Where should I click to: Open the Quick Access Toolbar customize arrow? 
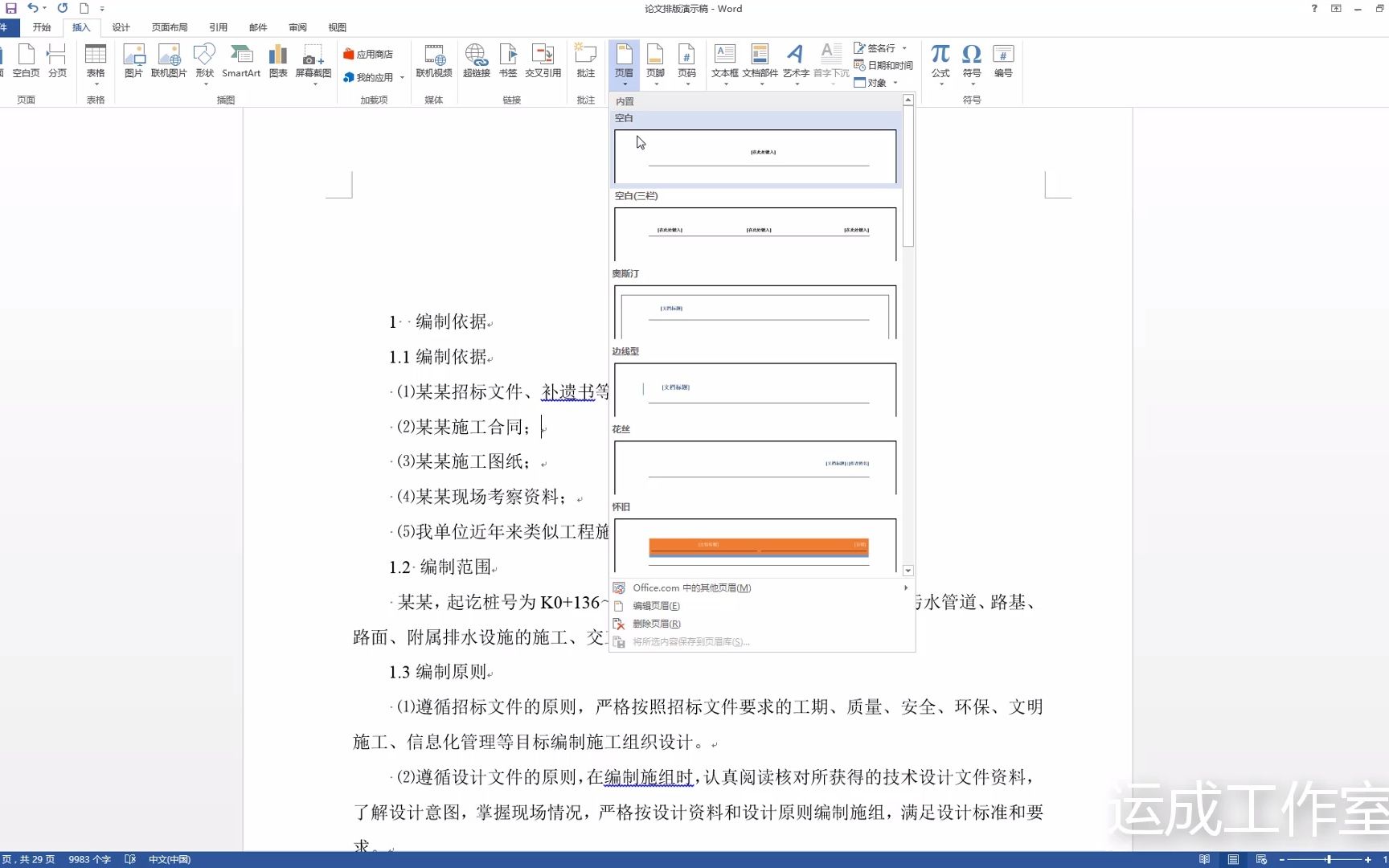(102, 9)
